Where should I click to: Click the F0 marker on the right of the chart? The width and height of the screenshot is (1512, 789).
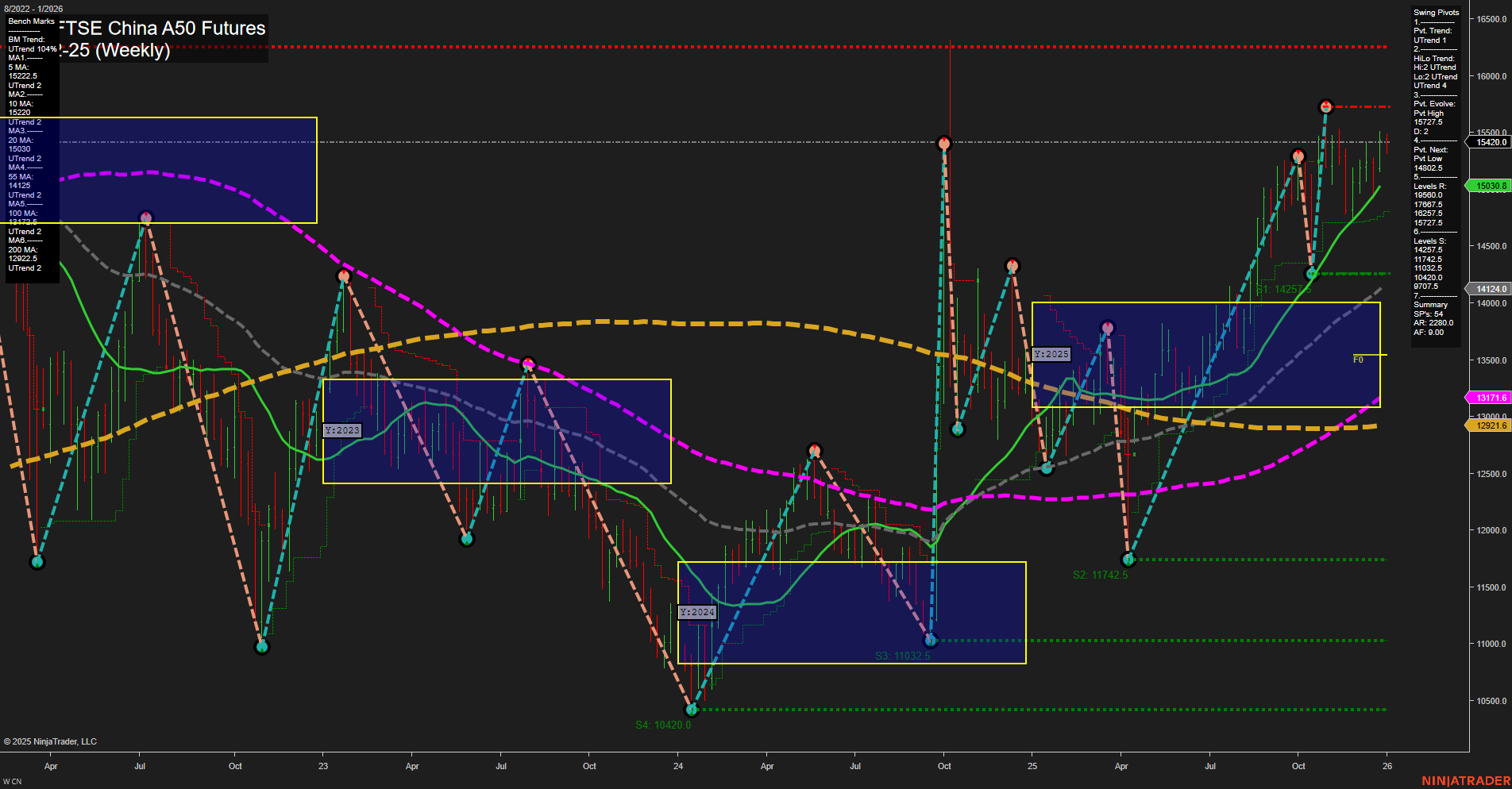1359,358
